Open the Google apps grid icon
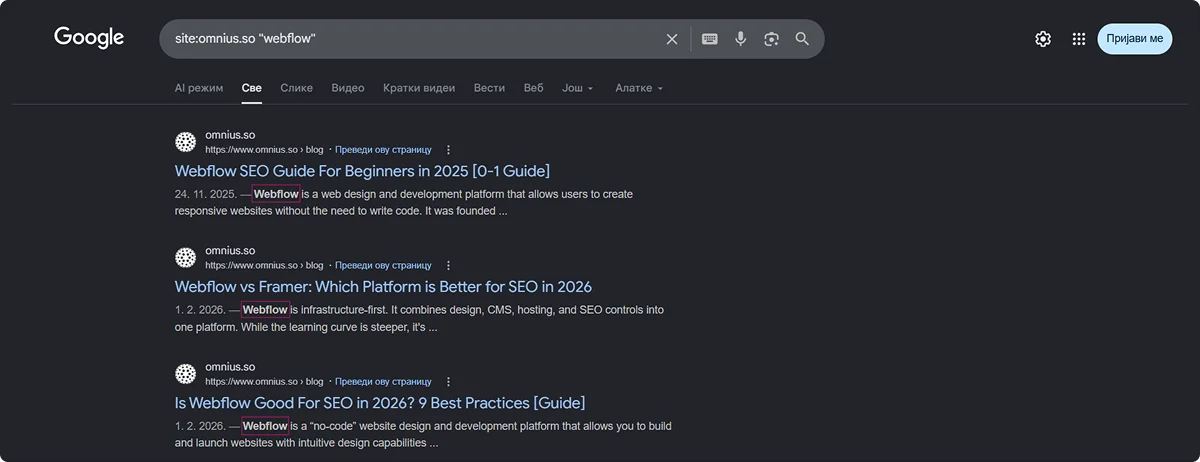 (x=1079, y=39)
